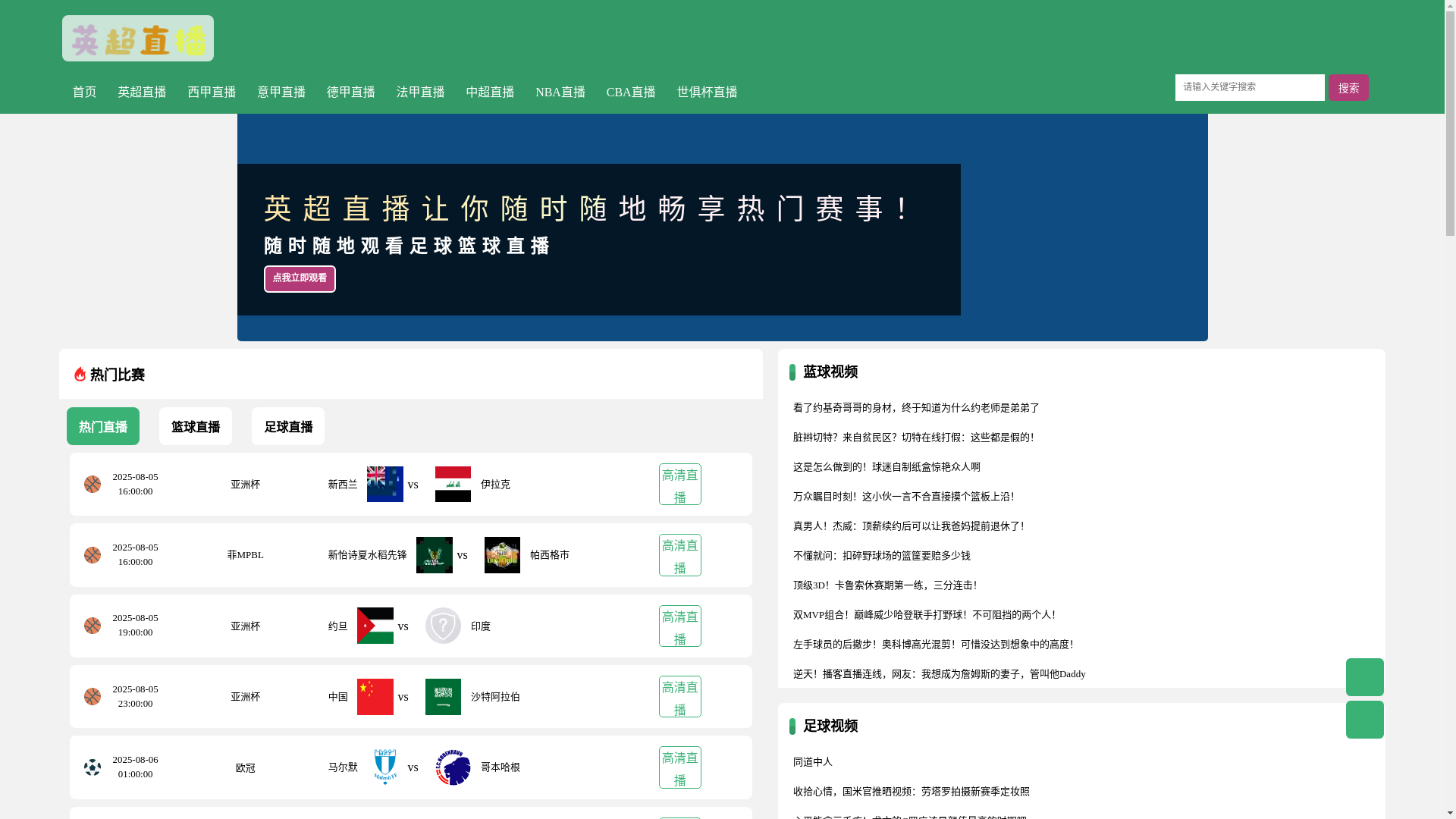Click the 新怡诗夏水稻先锋 team logo
The height and width of the screenshot is (819, 1456).
(x=435, y=555)
